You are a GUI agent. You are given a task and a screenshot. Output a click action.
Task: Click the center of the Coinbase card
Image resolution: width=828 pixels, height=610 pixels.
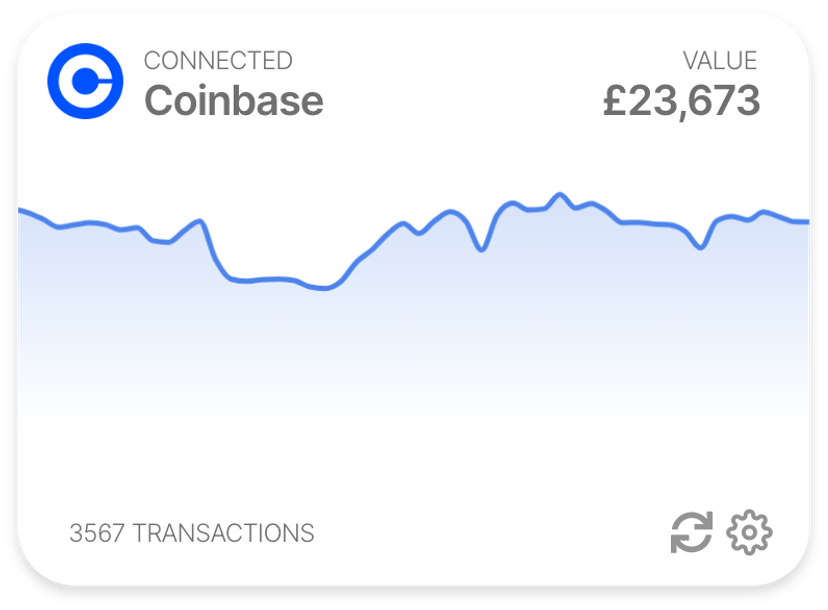414,305
